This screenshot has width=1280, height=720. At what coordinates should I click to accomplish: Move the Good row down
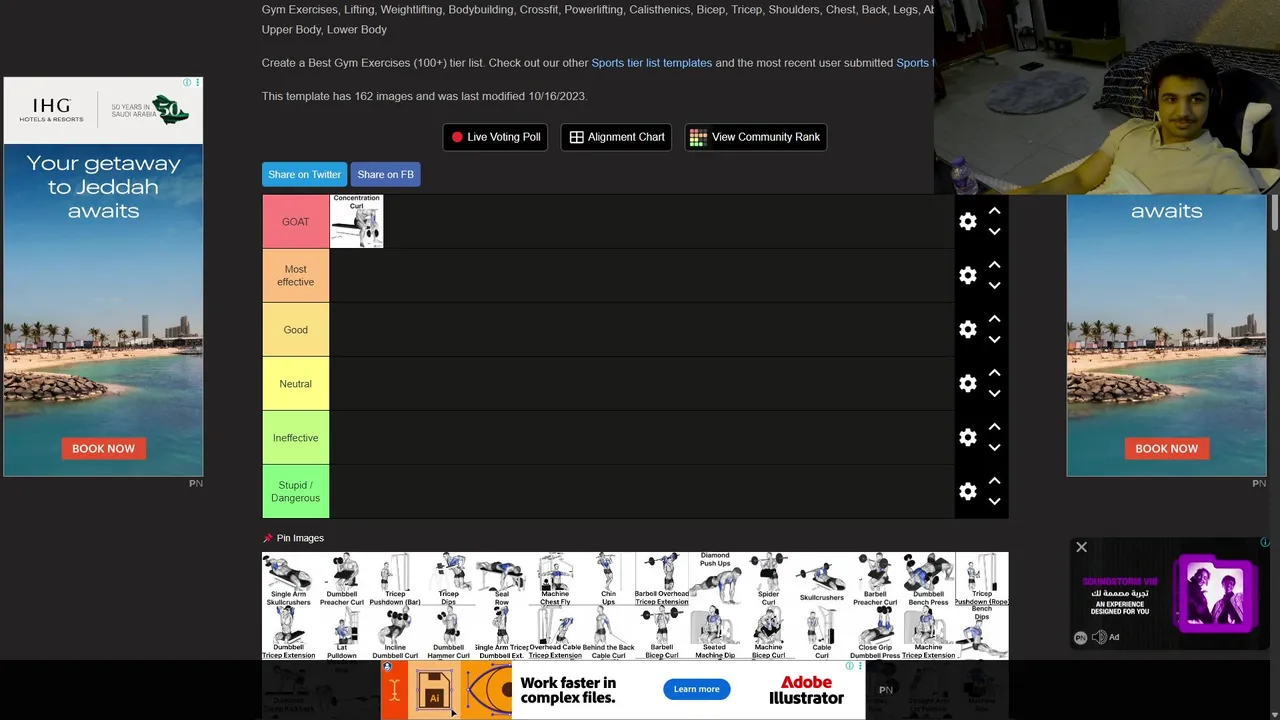994,340
